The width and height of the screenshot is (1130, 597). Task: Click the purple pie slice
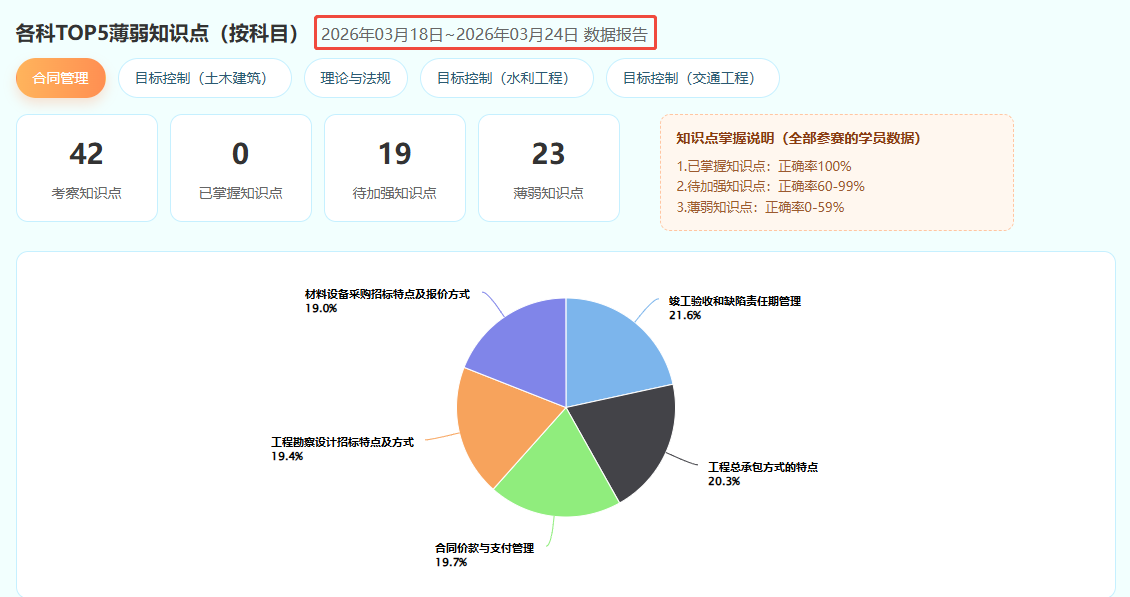[x=520, y=343]
